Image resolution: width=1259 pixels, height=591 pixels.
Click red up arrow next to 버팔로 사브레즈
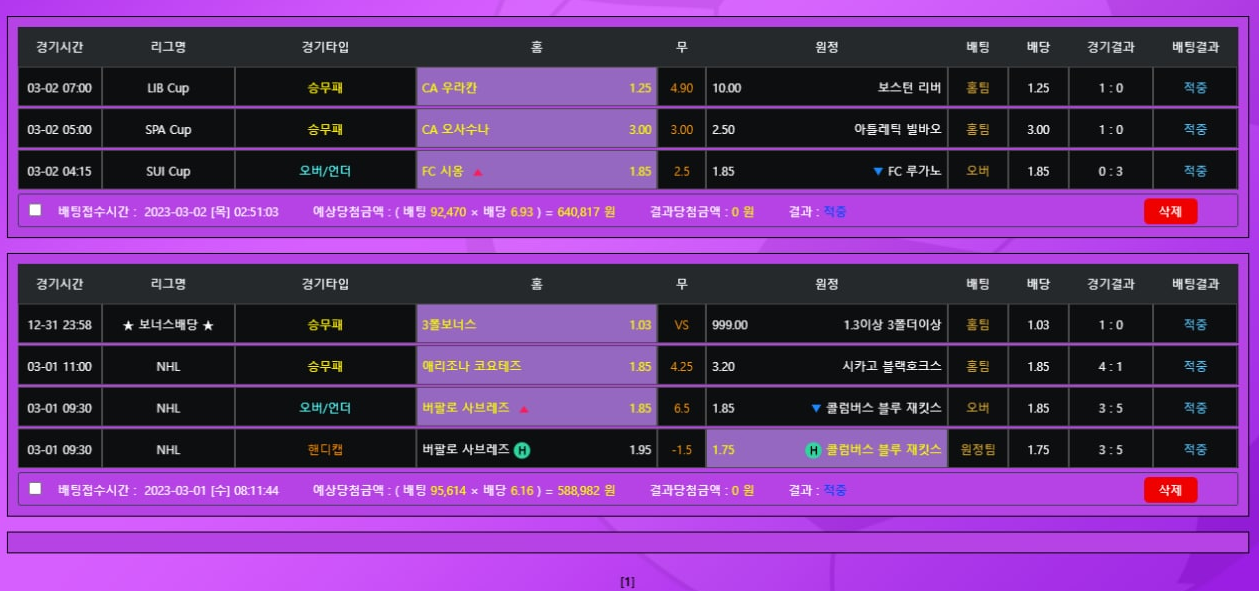tap(524, 409)
